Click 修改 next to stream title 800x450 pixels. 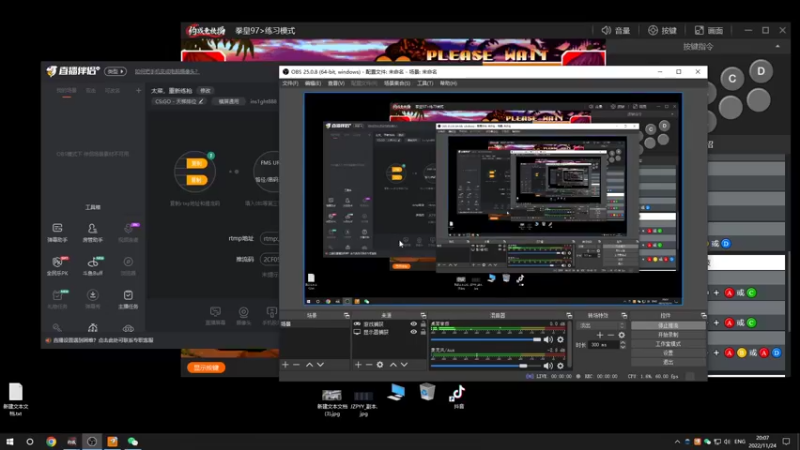click(206, 91)
